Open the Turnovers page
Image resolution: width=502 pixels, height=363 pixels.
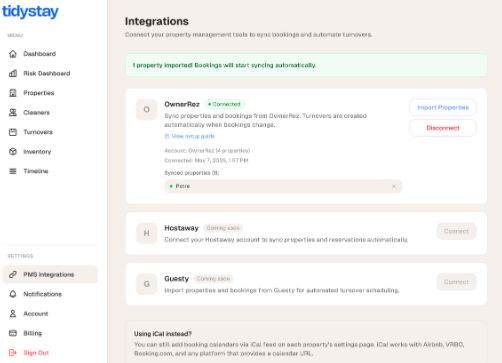click(x=50, y=132)
